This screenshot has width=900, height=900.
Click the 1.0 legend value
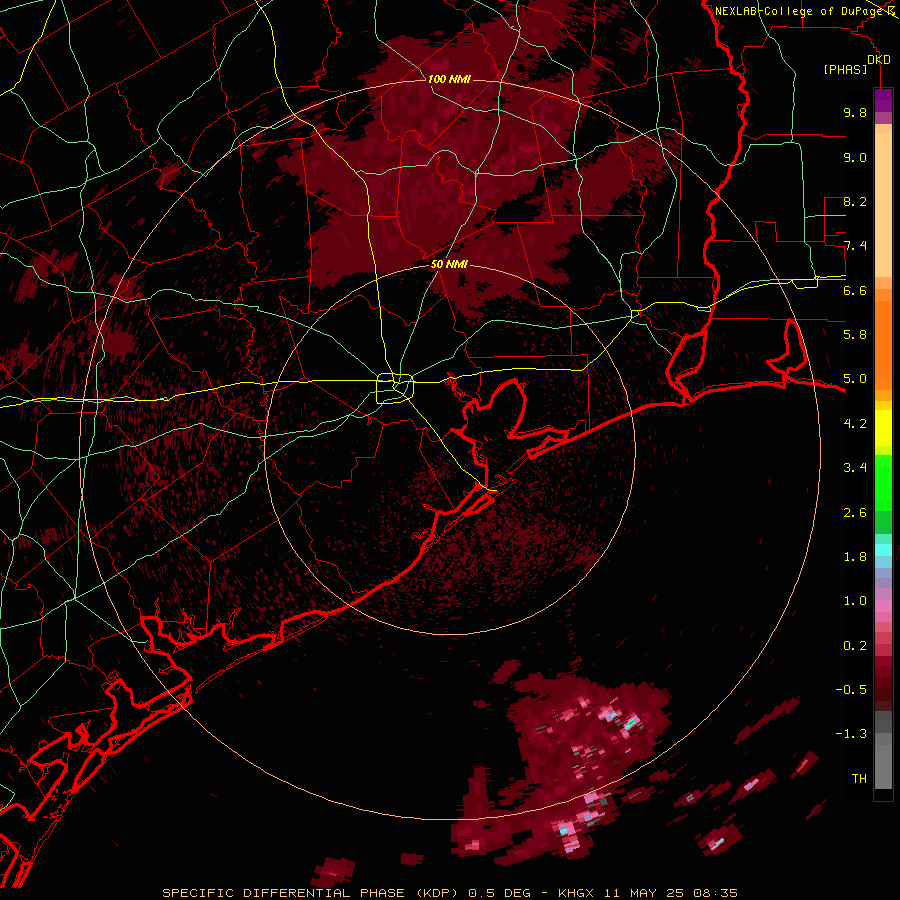[855, 601]
